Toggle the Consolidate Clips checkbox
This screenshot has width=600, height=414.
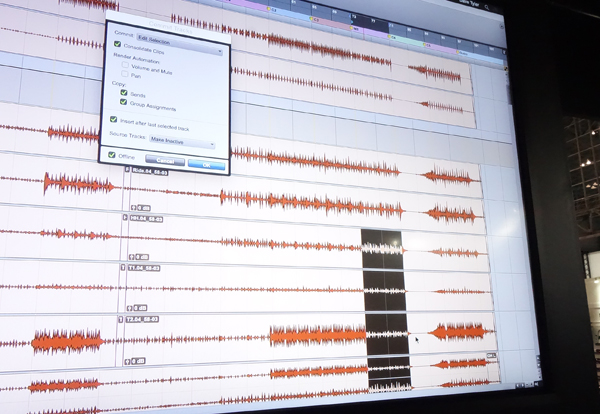tap(117, 44)
